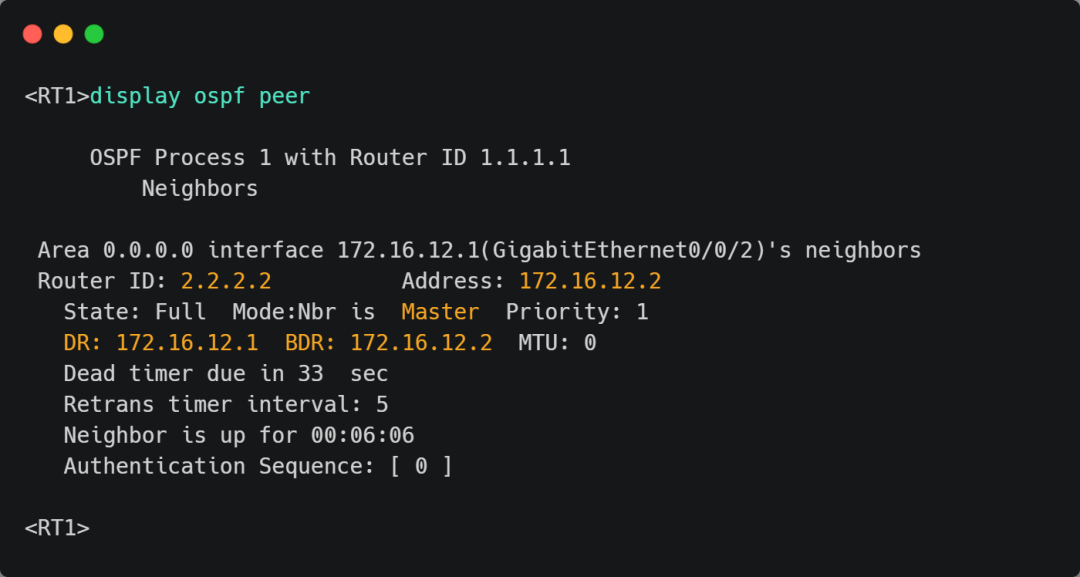Click the State: Full text
The width and height of the screenshot is (1080, 577).
point(135,313)
